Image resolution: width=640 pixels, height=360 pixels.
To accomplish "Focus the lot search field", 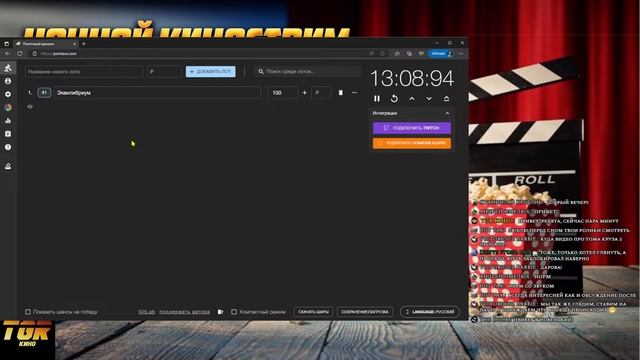I will 308,71.
